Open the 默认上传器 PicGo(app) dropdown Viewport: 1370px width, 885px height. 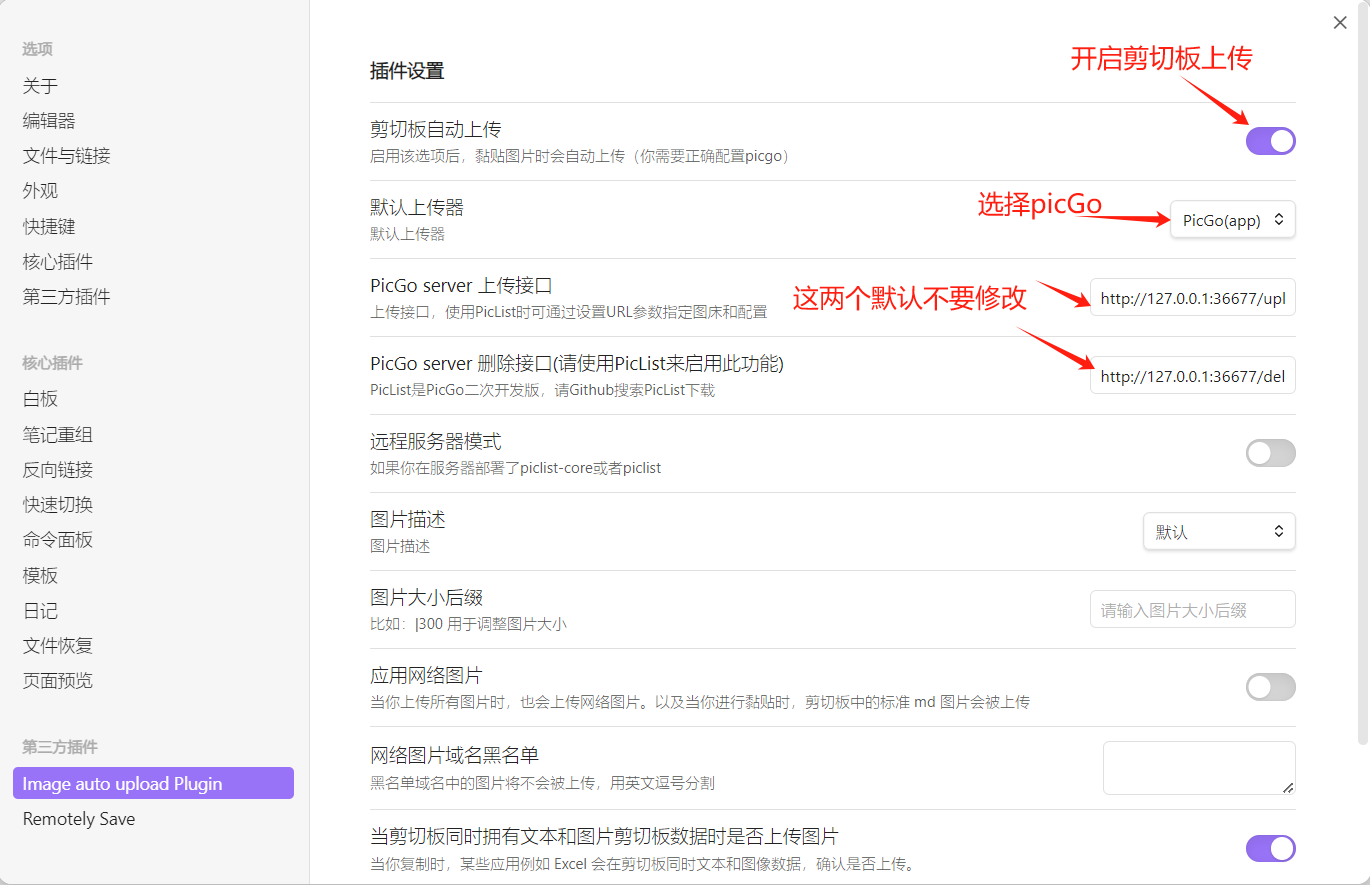click(x=1232, y=220)
